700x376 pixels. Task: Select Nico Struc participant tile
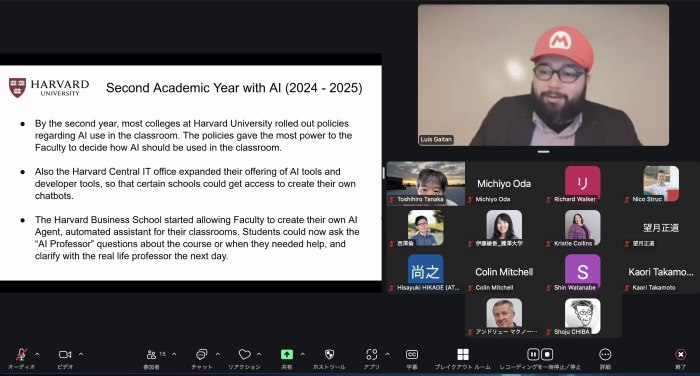[x=661, y=184]
